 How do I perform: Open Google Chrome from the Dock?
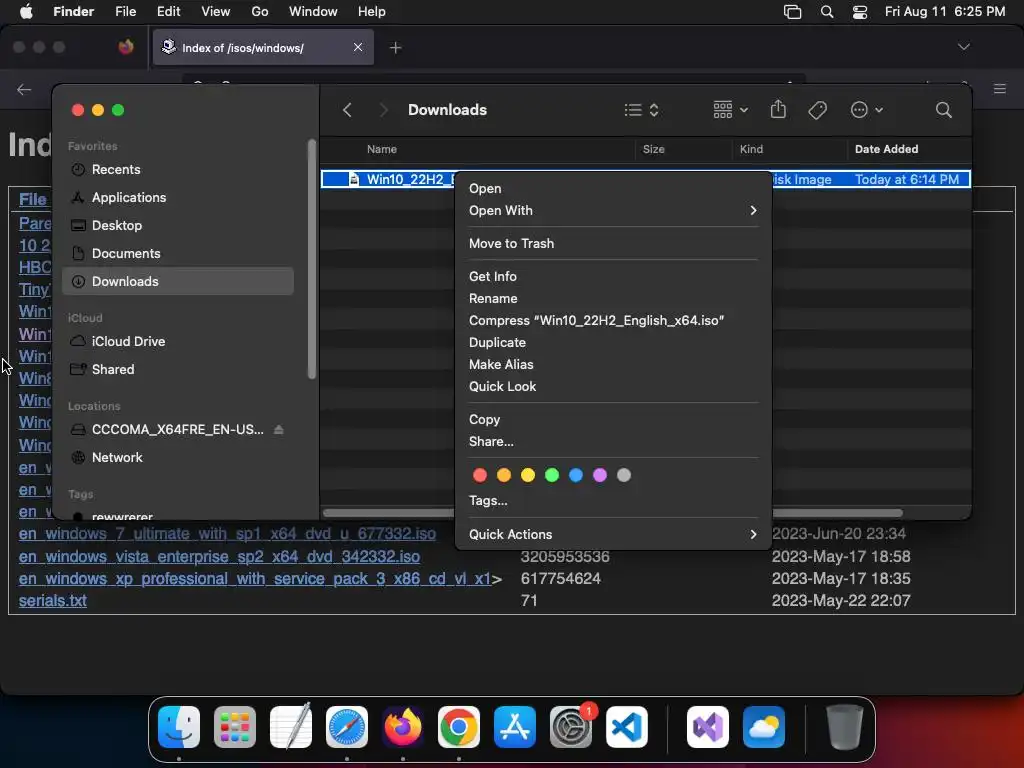[458, 727]
